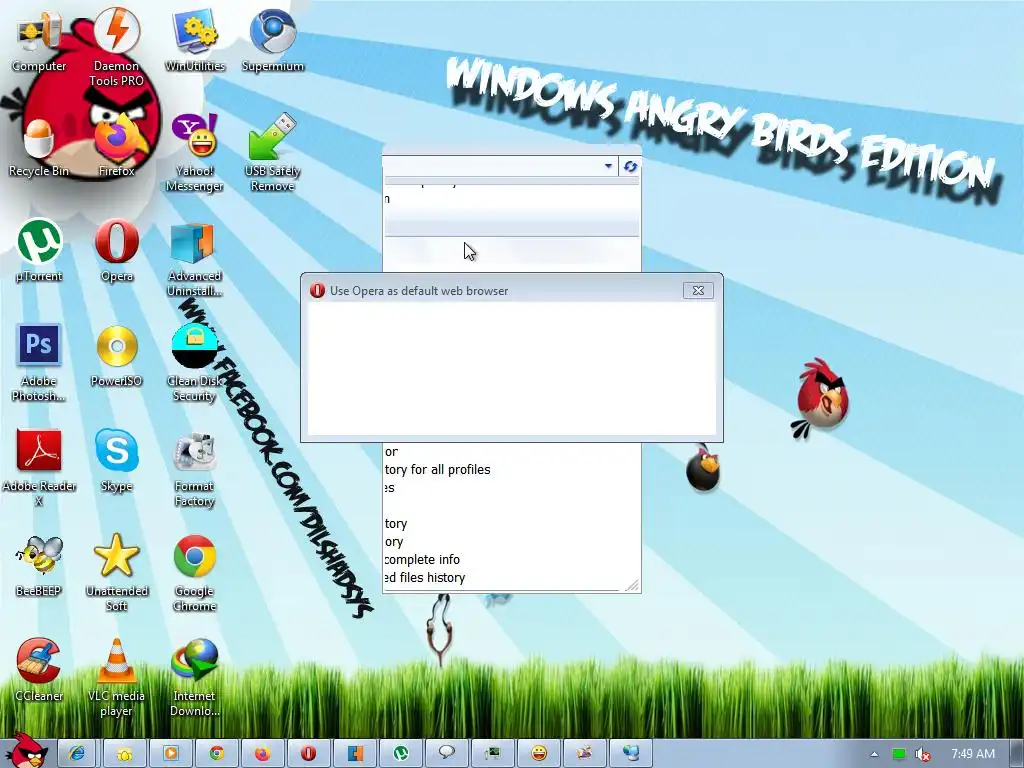Select USB Safely Remove shortcut
Image resolution: width=1024 pixels, height=768 pixels.
273,152
